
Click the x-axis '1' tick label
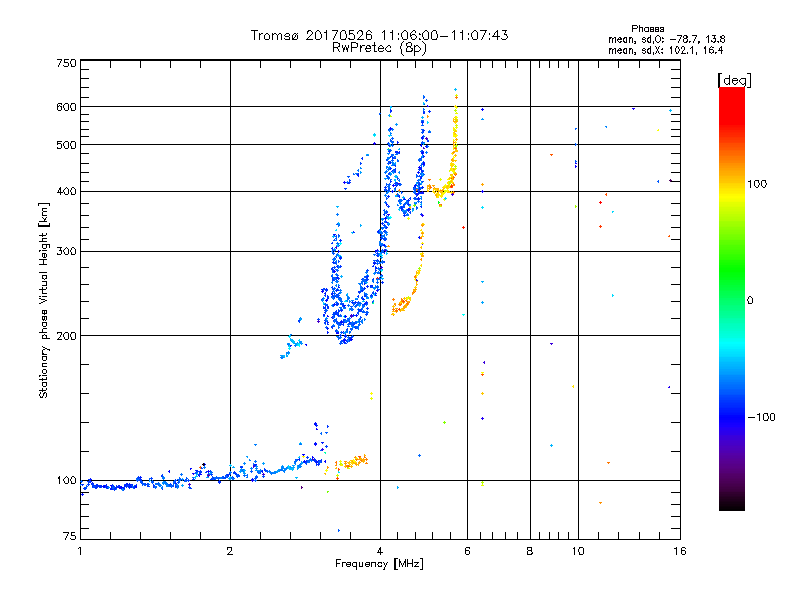(80, 551)
